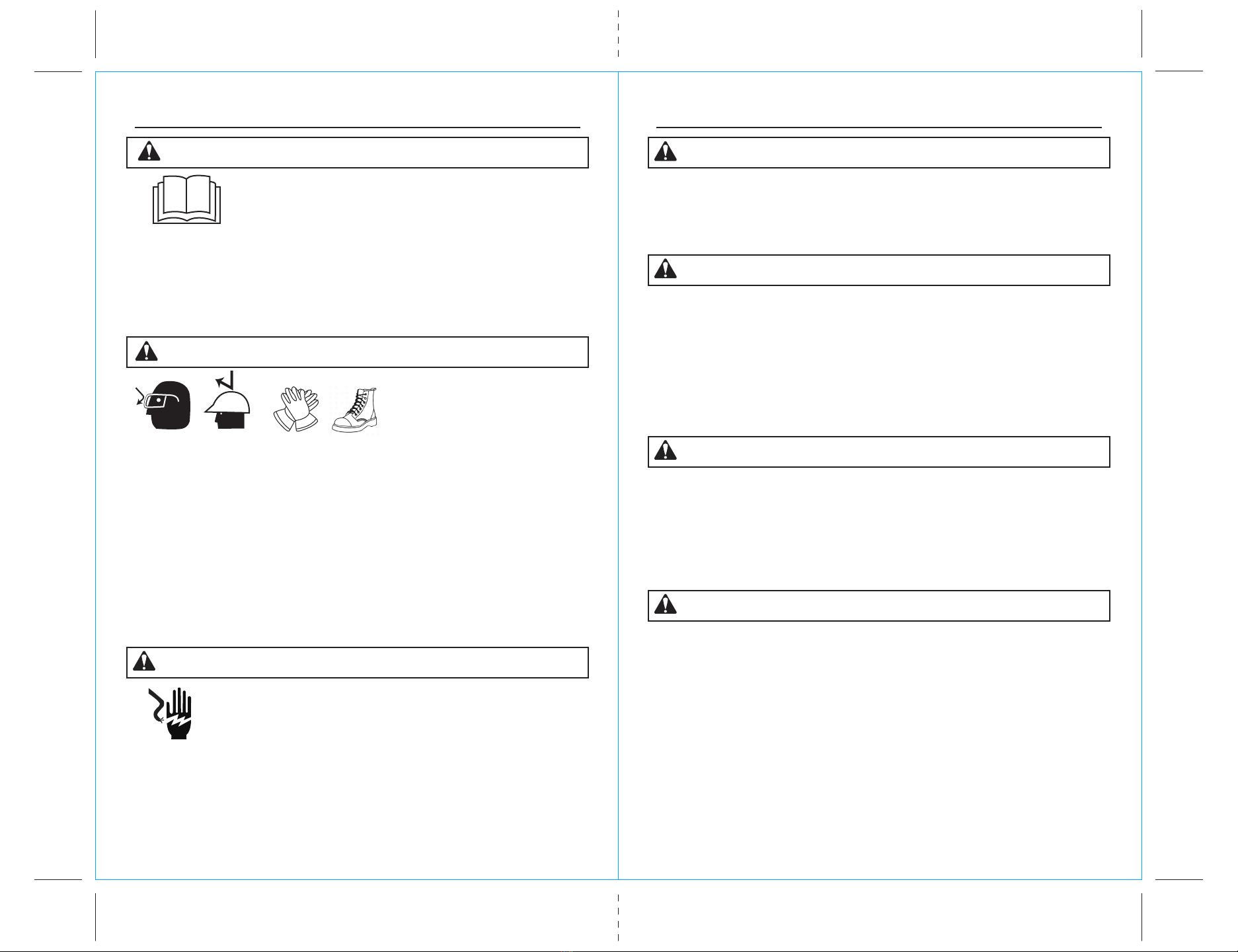Click warning triangle above the goggles icon
The image size is (1238, 952).
147,351
